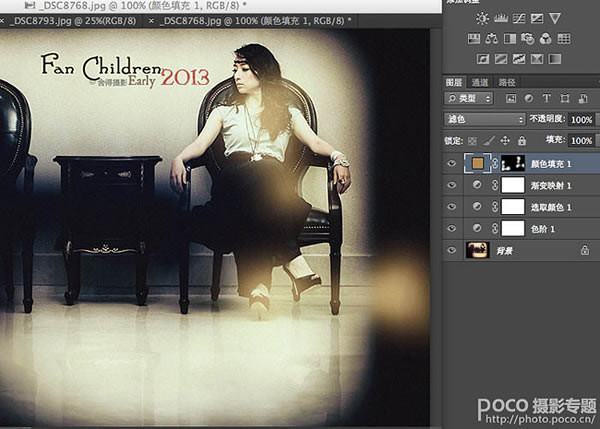This screenshot has height=429, width=600.
Task: Toggle visibility of the 背景 layer
Action: click(452, 250)
